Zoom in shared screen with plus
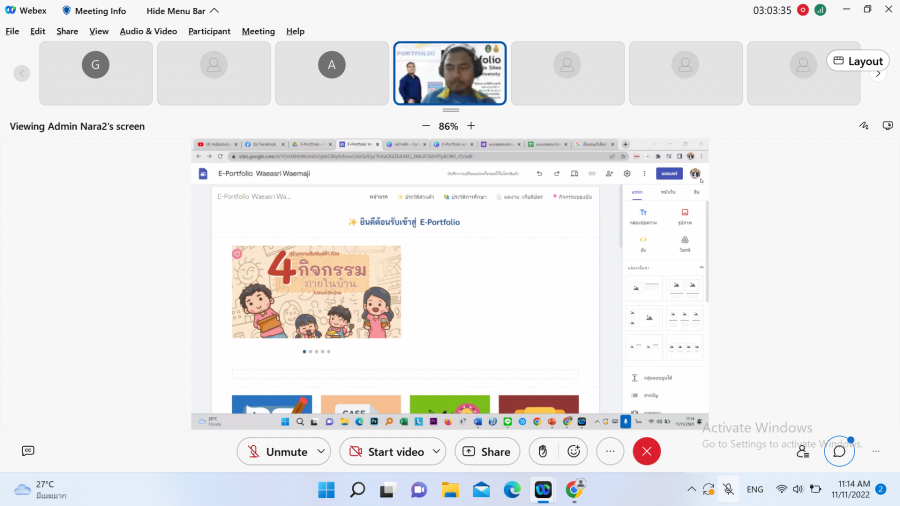Image resolution: width=900 pixels, height=506 pixels. (471, 126)
